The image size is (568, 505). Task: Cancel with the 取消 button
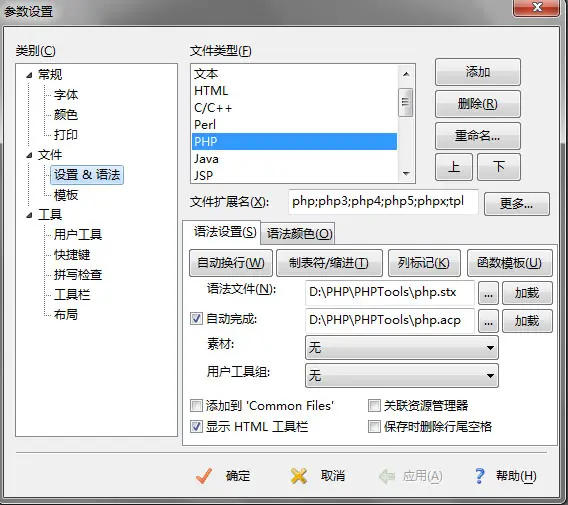(318, 476)
